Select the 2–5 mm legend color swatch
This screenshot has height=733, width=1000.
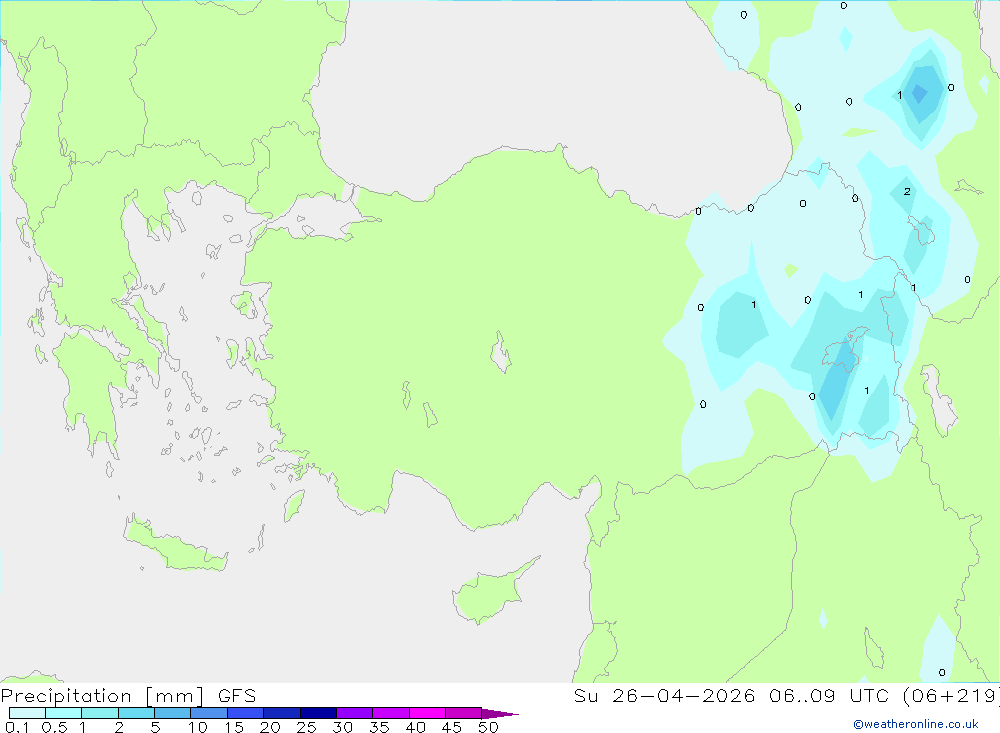(x=136, y=713)
